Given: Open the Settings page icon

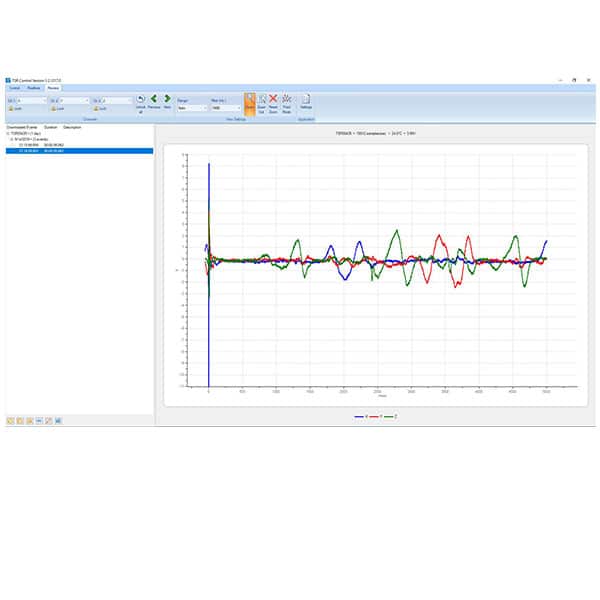Looking at the screenshot, I should coord(306,102).
